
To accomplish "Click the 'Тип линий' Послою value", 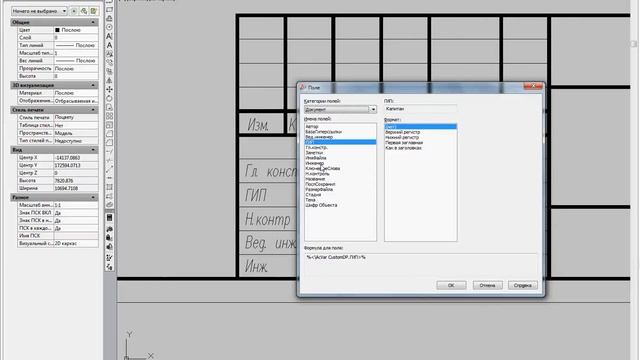I will click(x=76, y=45).
